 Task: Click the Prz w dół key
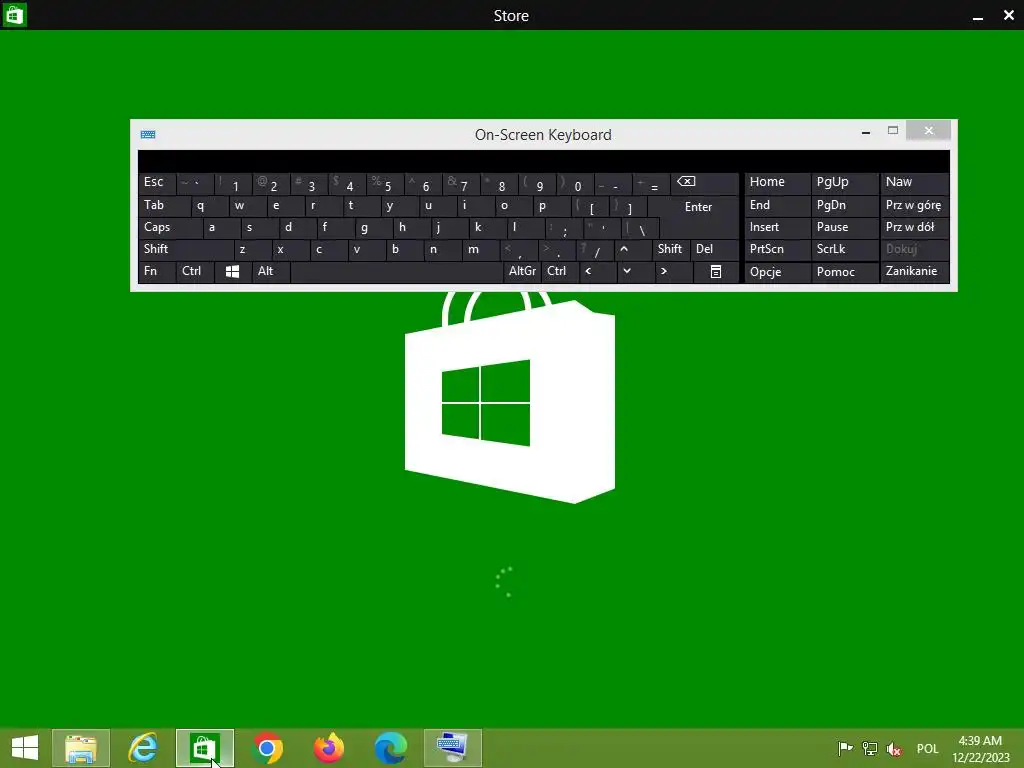pyautogui.click(x=915, y=227)
